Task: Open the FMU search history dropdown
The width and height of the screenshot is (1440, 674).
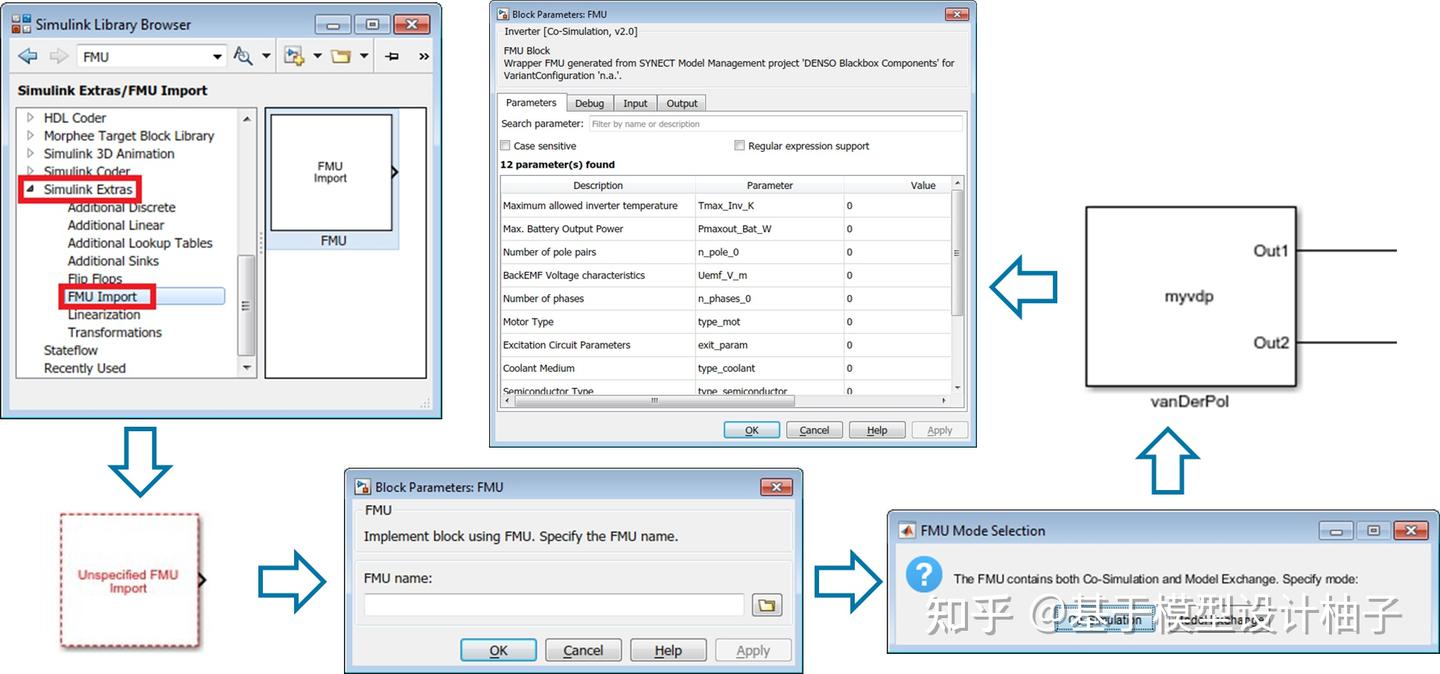Action: 217,56
